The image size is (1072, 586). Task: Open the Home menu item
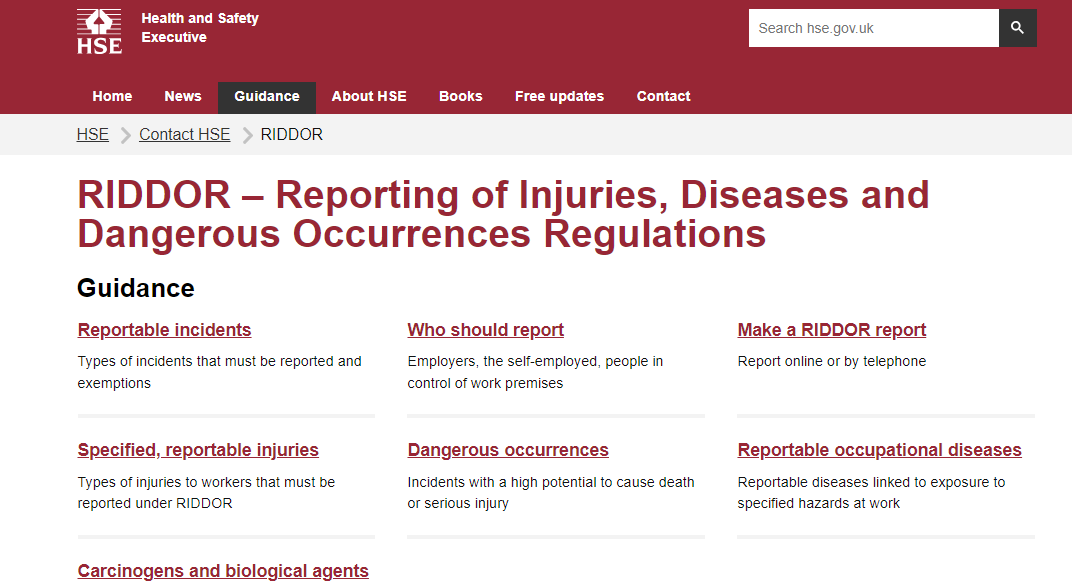coord(112,96)
